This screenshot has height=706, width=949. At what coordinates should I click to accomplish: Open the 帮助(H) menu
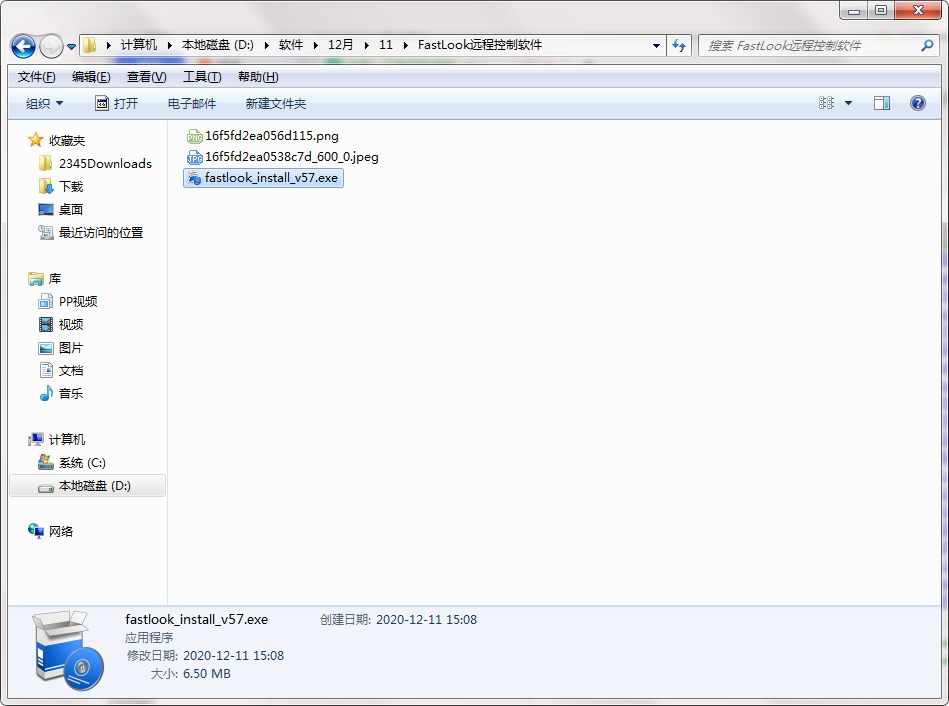[x=258, y=77]
